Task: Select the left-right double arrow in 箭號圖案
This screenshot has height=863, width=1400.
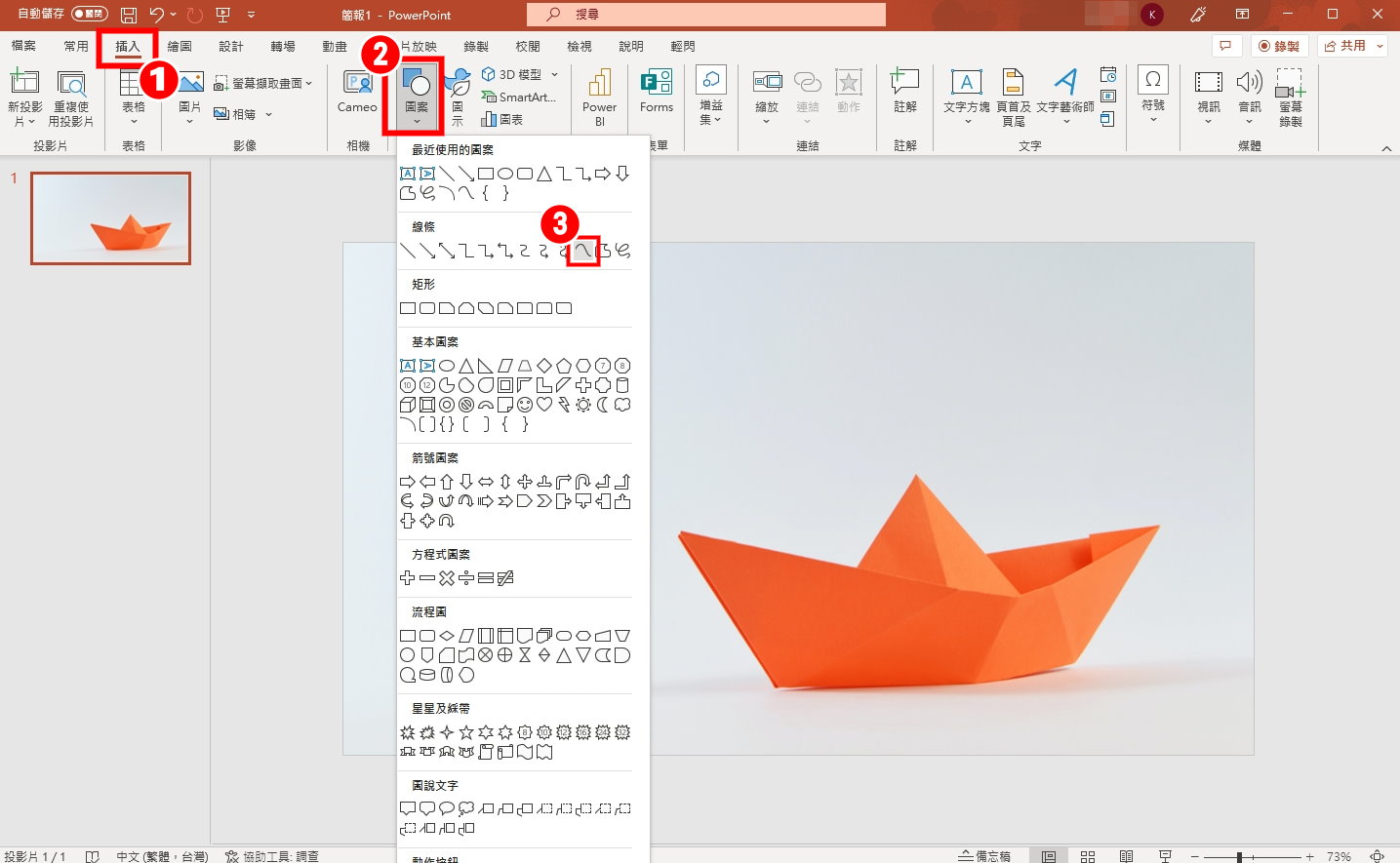Action: (486, 482)
